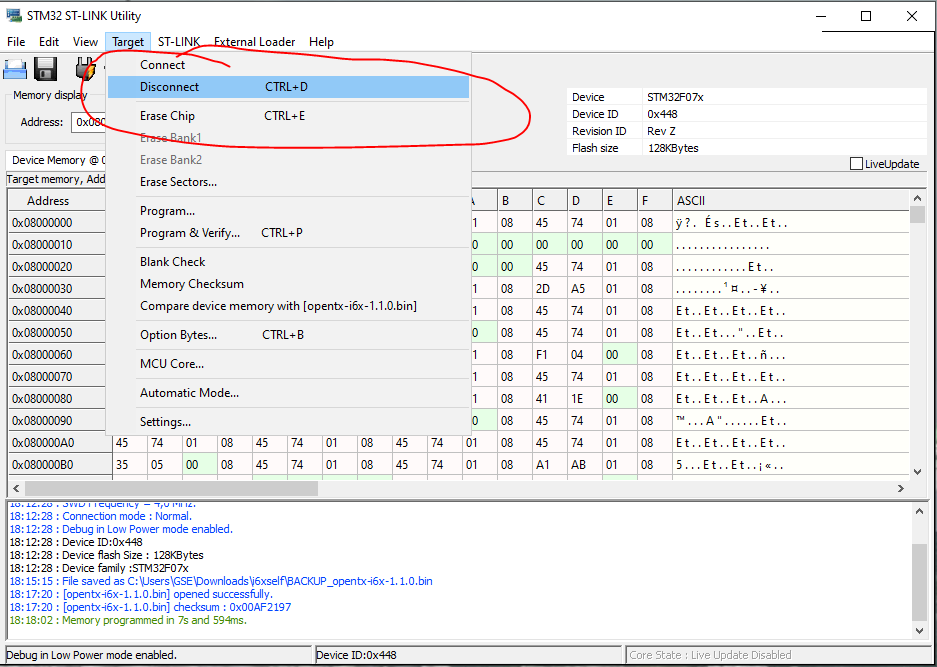Image resolution: width=937 pixels, height=667 pixels.
Task: Select Compare device memory with opentx bin
Action: point(278,306)
